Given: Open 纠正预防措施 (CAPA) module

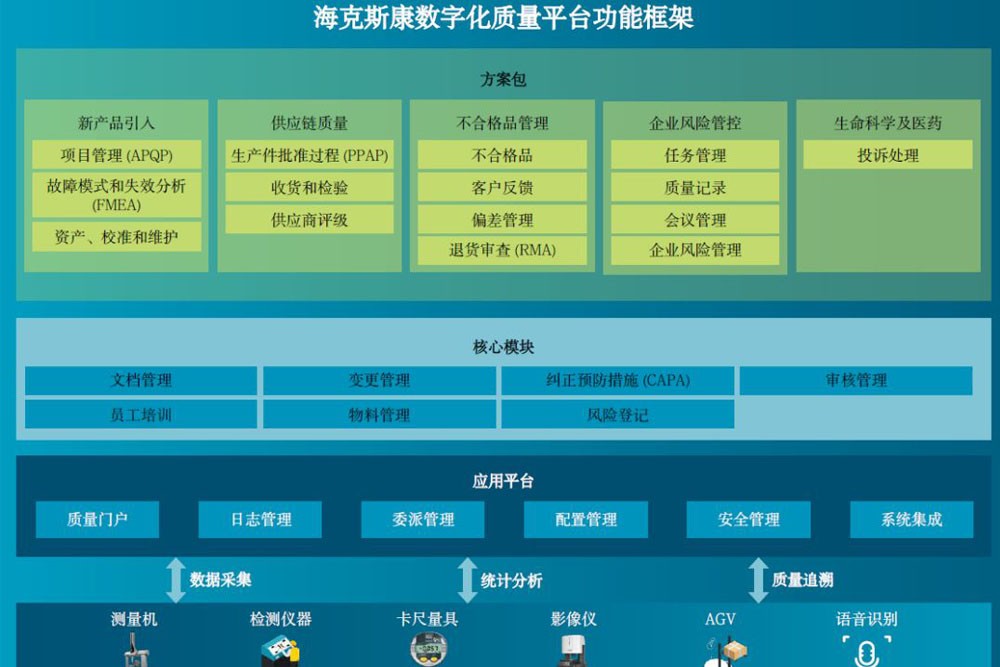Looking at the screenshot, I should coord(617,380).
